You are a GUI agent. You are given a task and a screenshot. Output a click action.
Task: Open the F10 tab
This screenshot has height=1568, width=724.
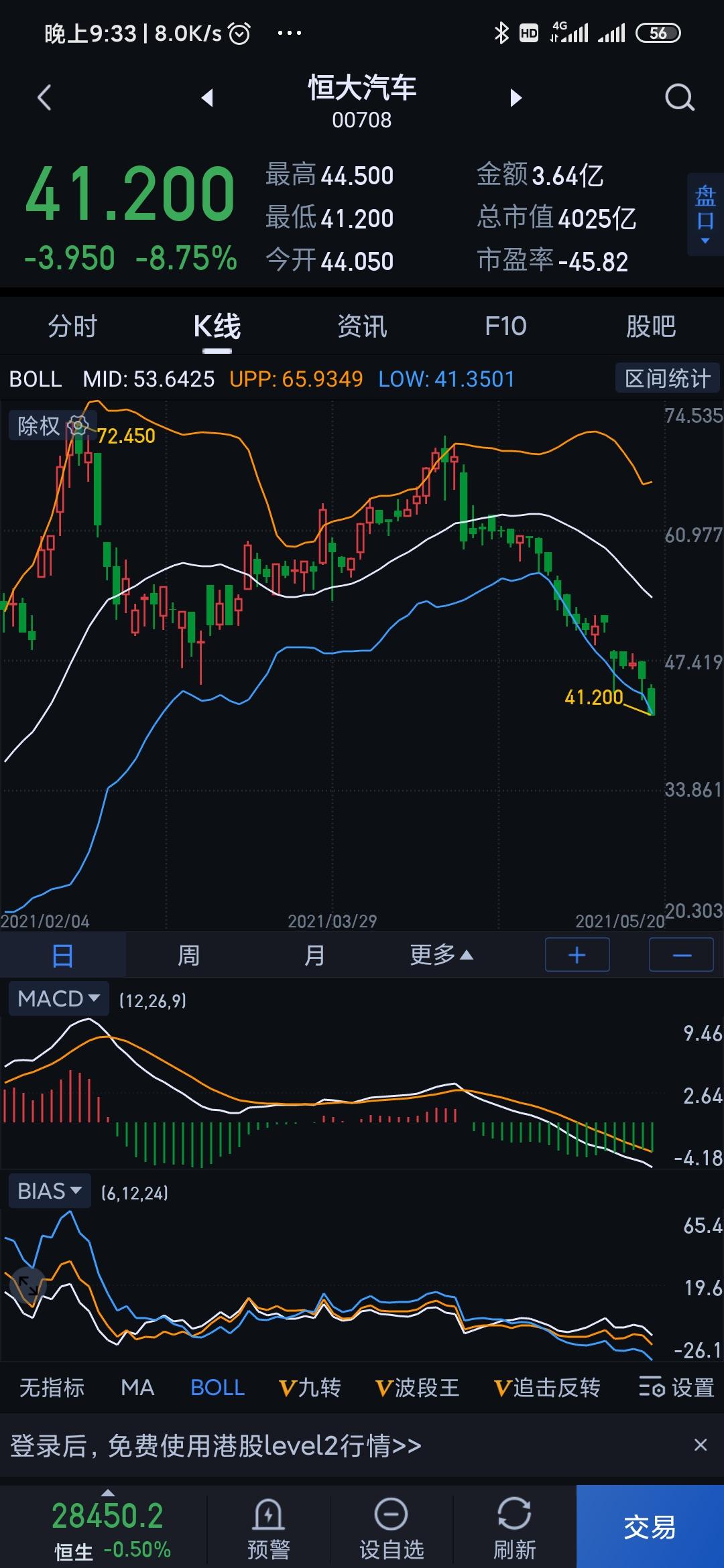505,326
